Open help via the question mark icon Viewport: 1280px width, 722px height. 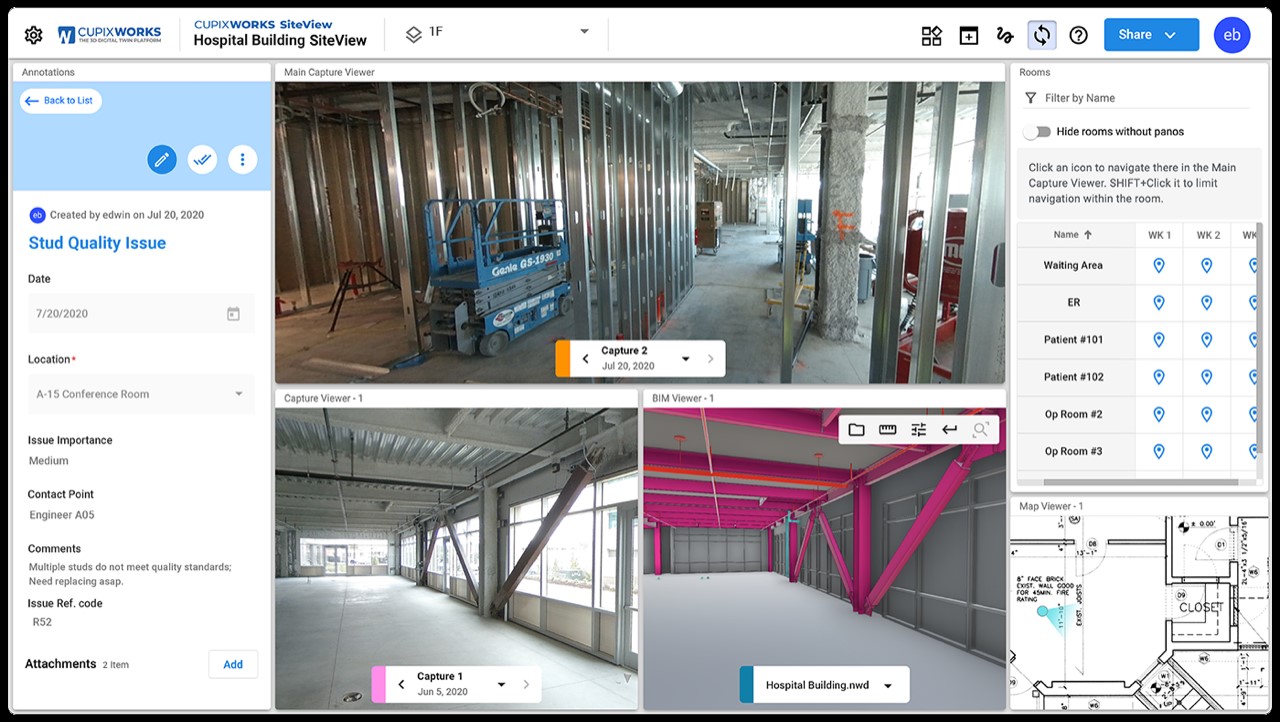pyautogui.click(x=1078, y=36)
